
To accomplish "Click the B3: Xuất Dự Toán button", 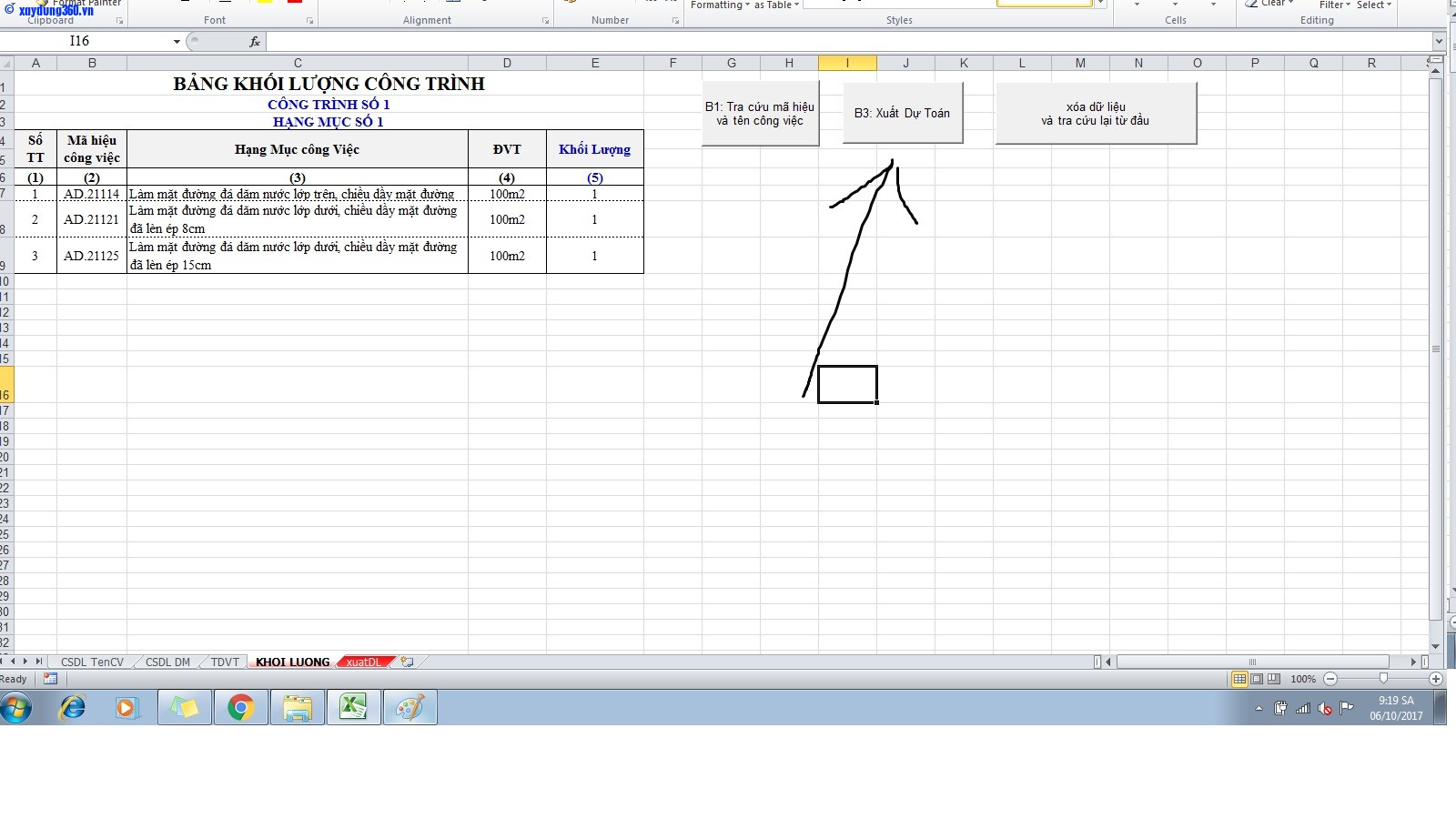I will click(902, 113).
